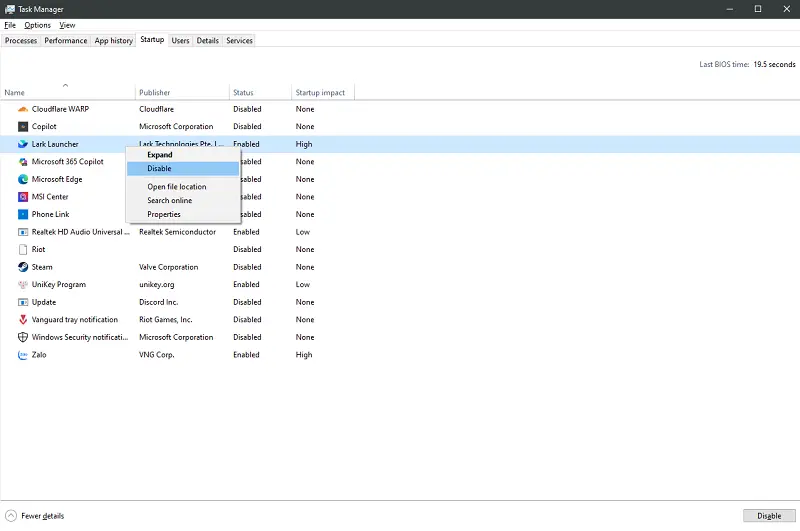Click the Copilot app icon

[x=23, y=127]
